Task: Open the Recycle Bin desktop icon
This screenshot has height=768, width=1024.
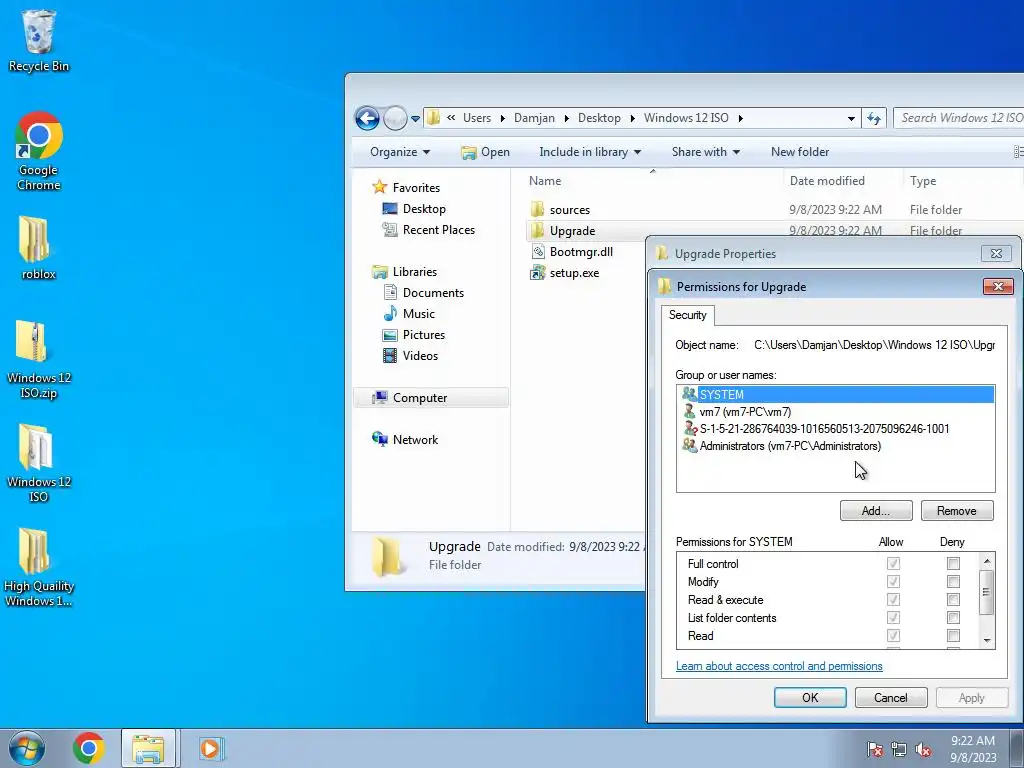Action: [x=38, y=40]
